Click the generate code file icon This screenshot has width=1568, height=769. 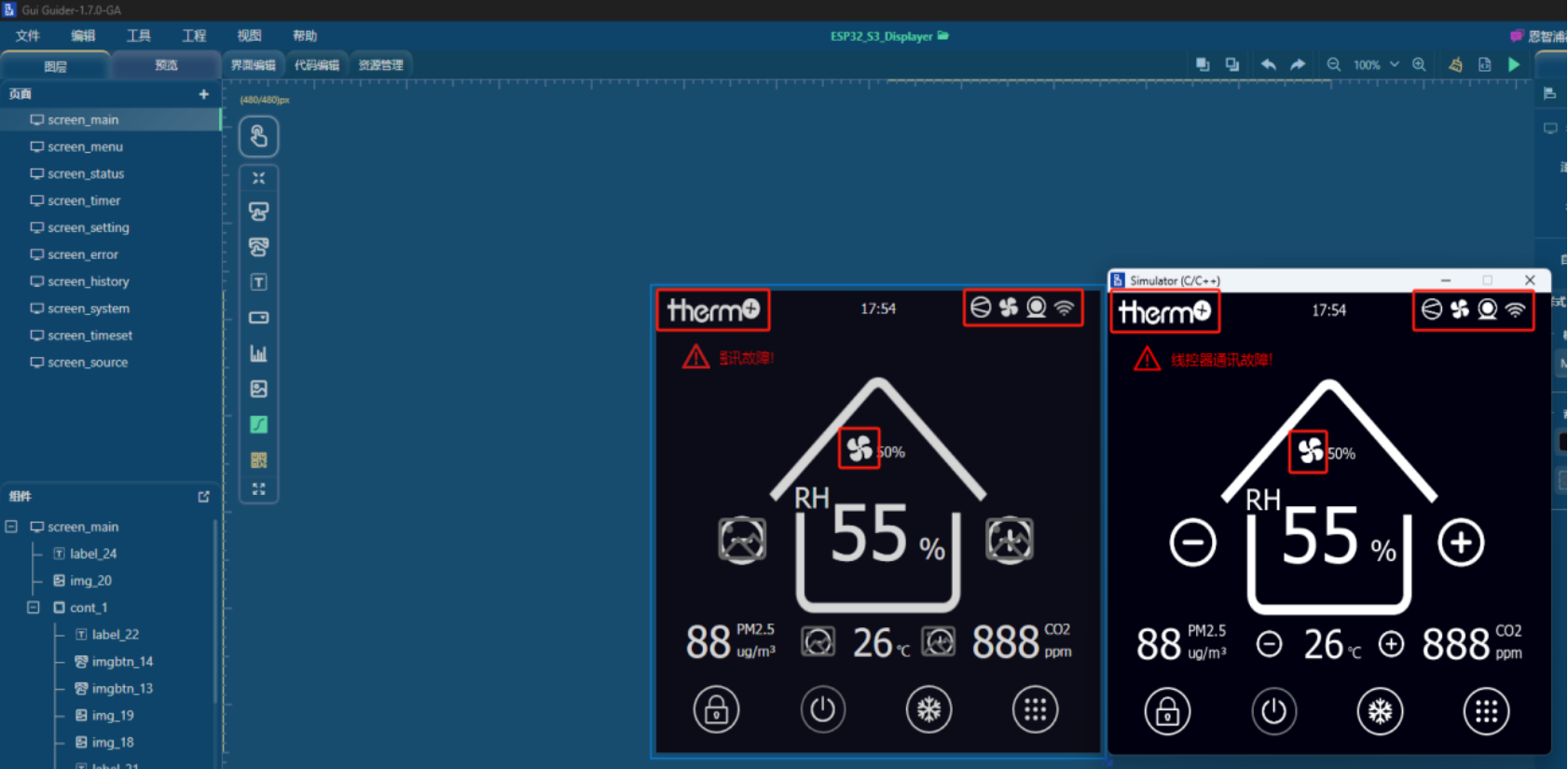click(x=1485, y=64)
